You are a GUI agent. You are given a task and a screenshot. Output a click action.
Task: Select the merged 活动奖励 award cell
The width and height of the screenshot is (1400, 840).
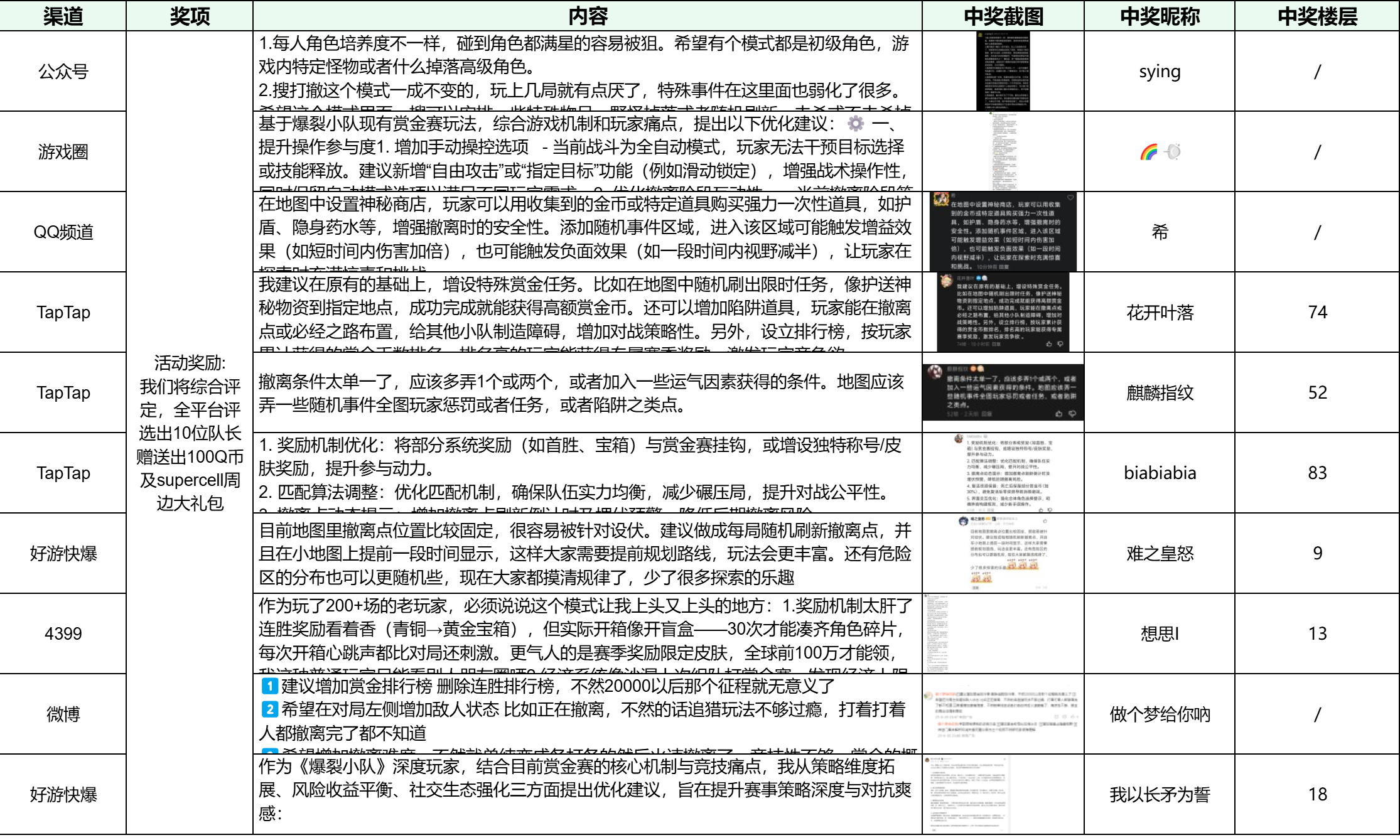190,433
